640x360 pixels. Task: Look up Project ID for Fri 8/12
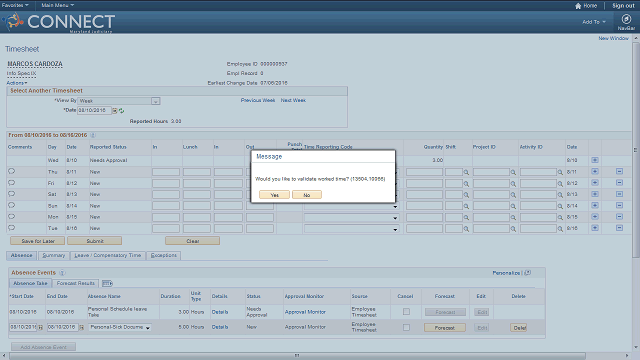tap(513, 184)
